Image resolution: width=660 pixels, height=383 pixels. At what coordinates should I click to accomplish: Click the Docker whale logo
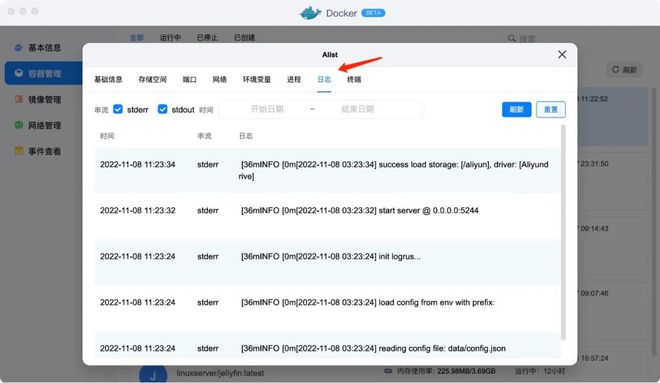pos(311,13)
